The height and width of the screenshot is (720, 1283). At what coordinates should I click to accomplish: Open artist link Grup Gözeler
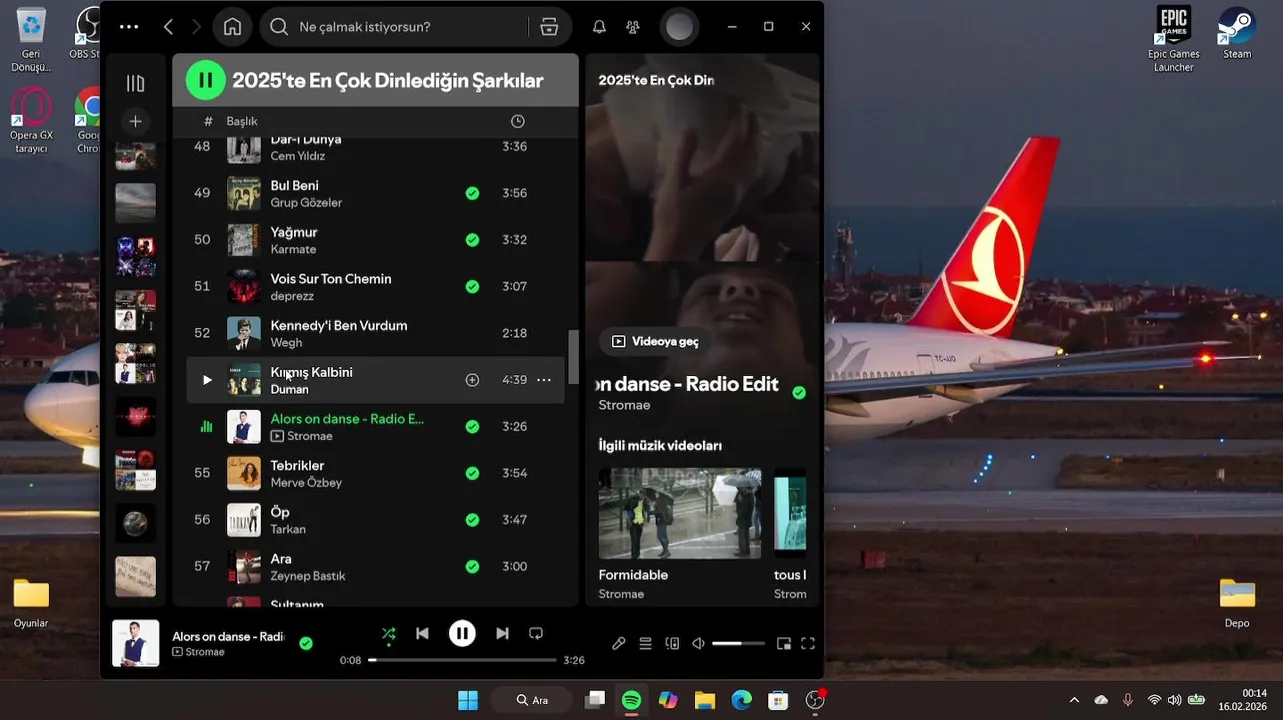[x=306, y=203]
